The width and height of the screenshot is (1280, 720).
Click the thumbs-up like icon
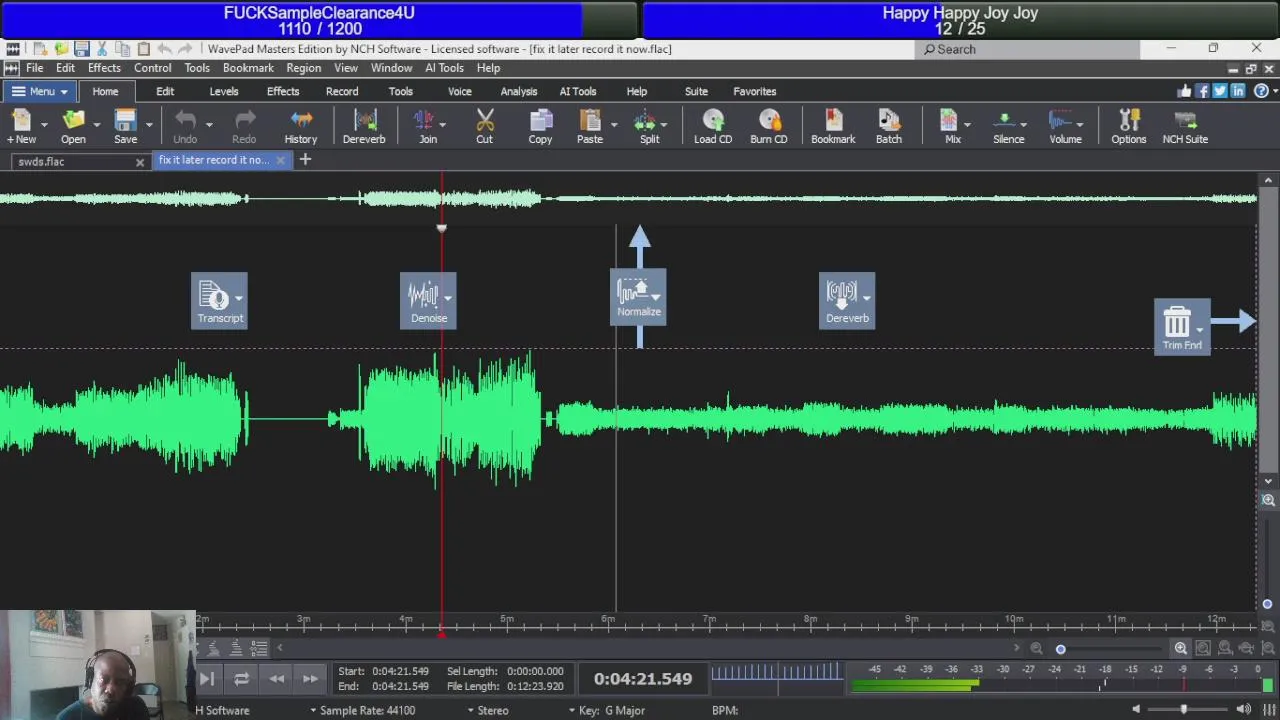1185,91
